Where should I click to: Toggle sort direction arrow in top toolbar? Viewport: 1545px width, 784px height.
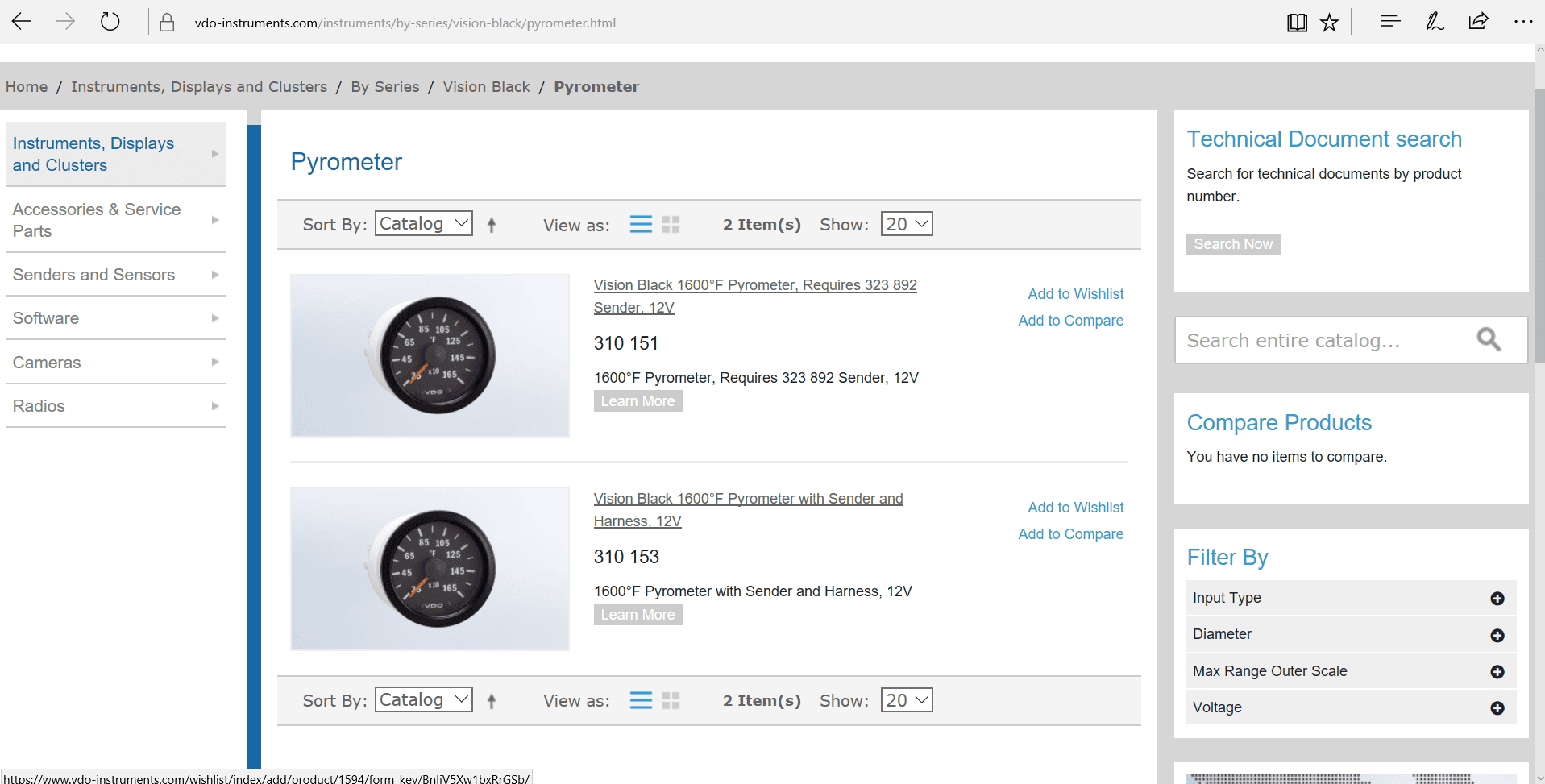pyautogui.click(x=492, y=226)
